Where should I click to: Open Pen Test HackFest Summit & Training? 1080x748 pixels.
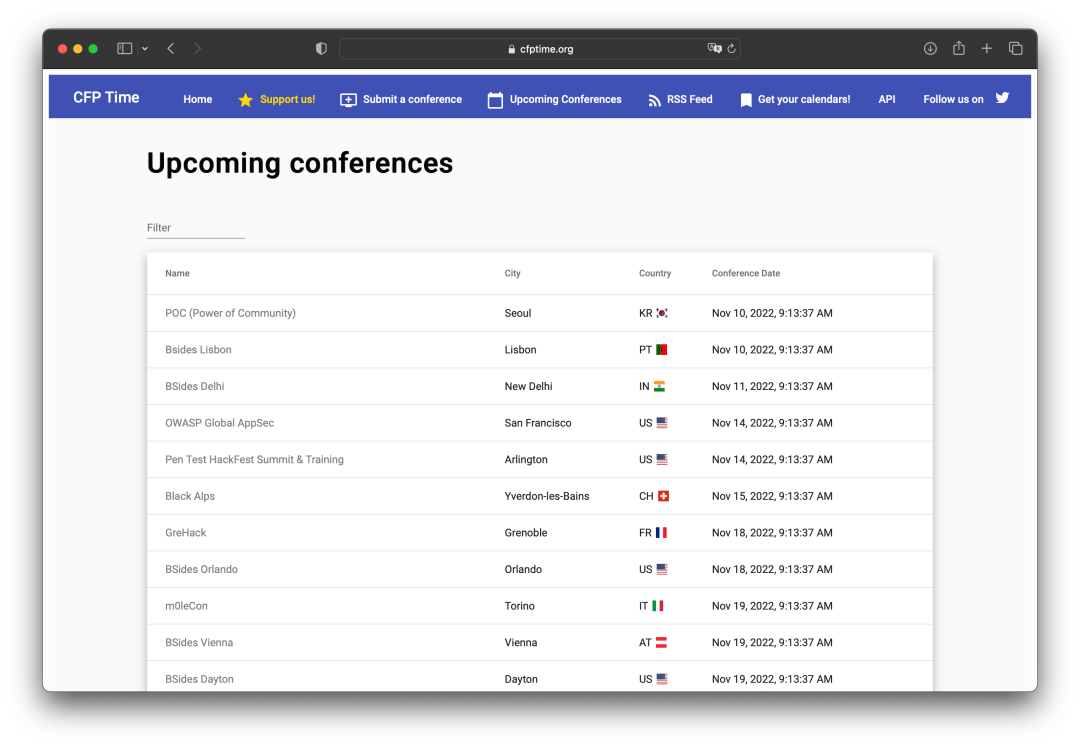coord(254,459)
